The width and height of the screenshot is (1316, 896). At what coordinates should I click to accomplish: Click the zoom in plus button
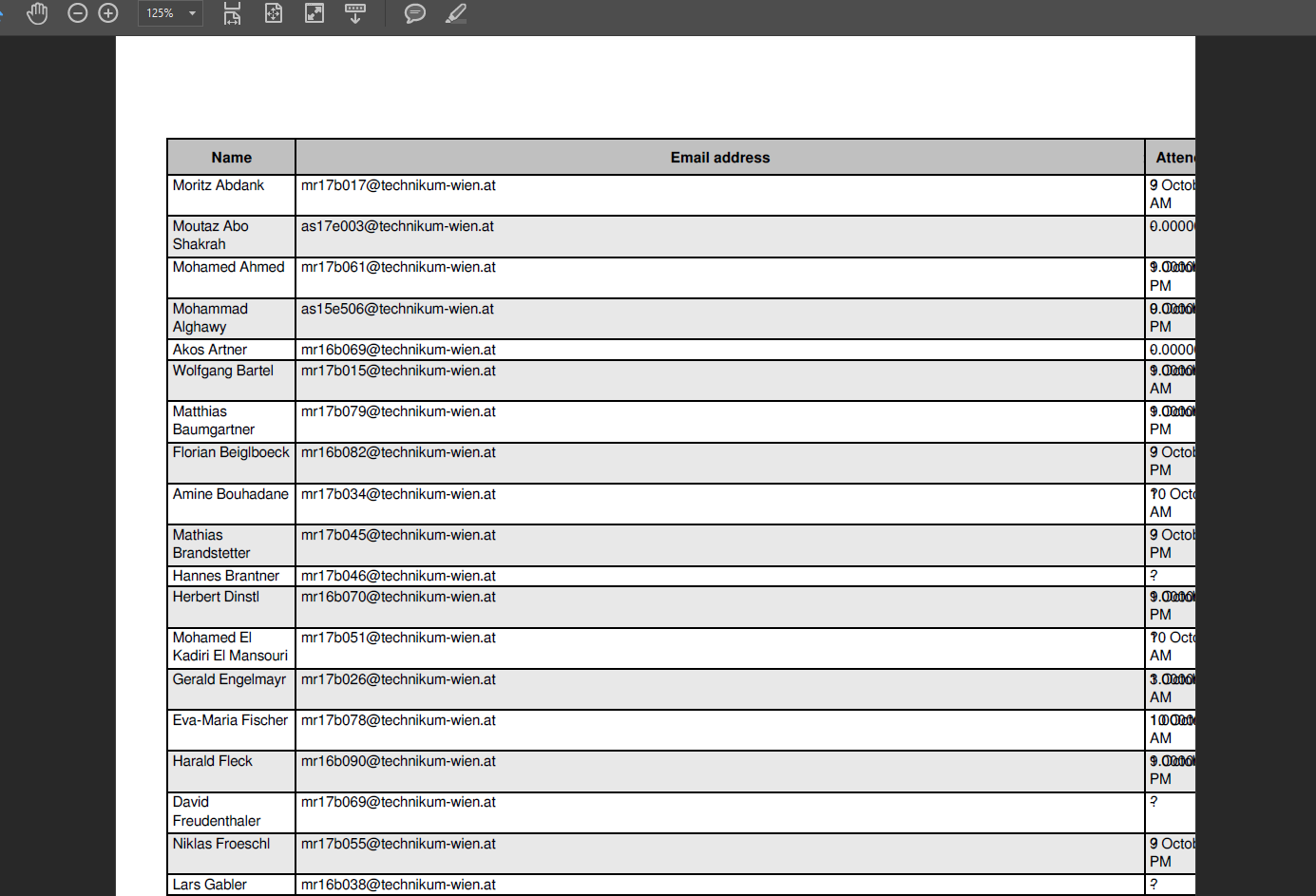pos(108,13)
